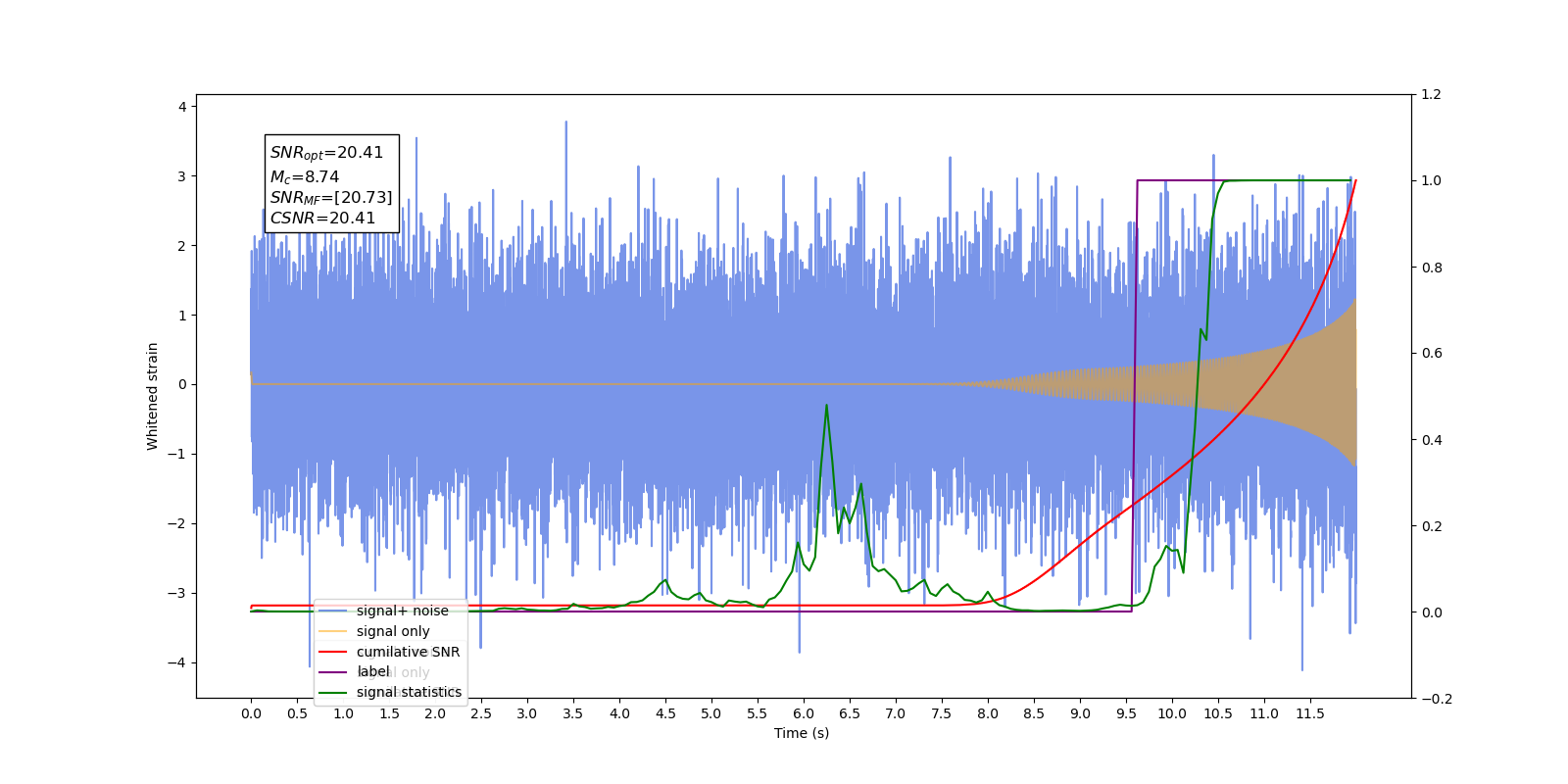This screenshot has height=784, width=1568.
Task: Click the CSNR=20.41 annotation text
Action: coord(322,218)
